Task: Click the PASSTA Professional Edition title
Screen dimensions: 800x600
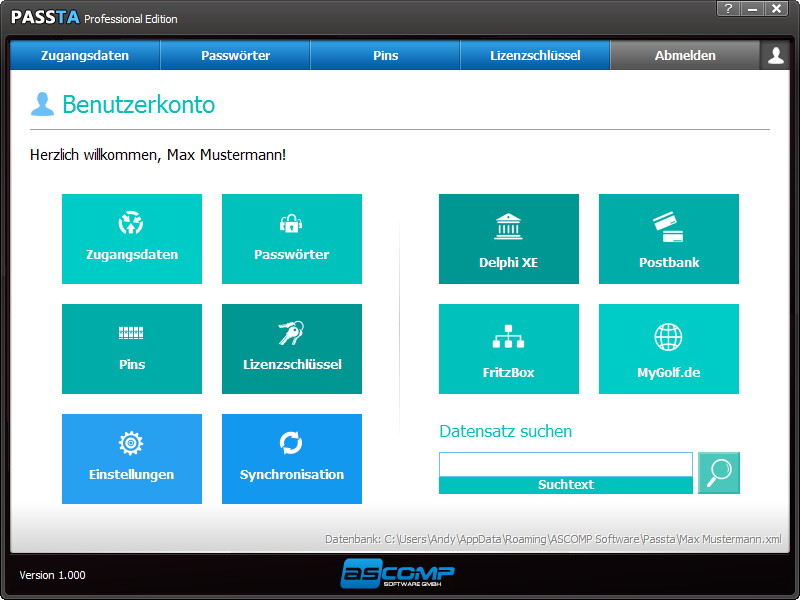Action: 94,18
